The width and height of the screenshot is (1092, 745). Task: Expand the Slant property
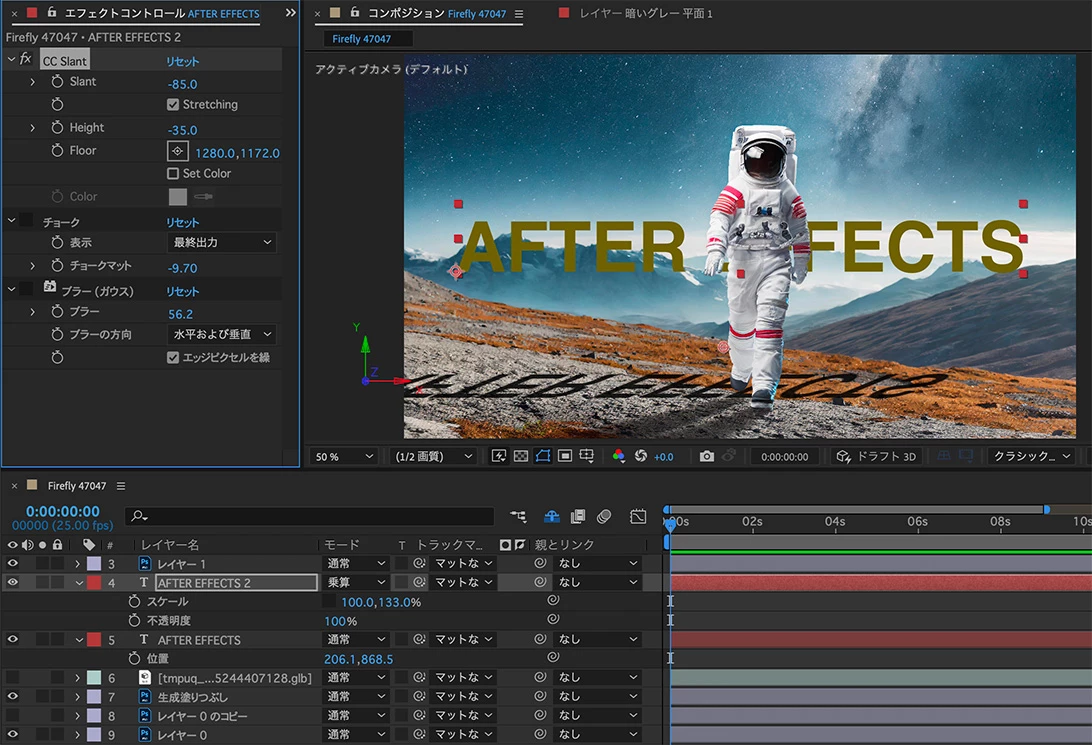click(x=33, y=81)
